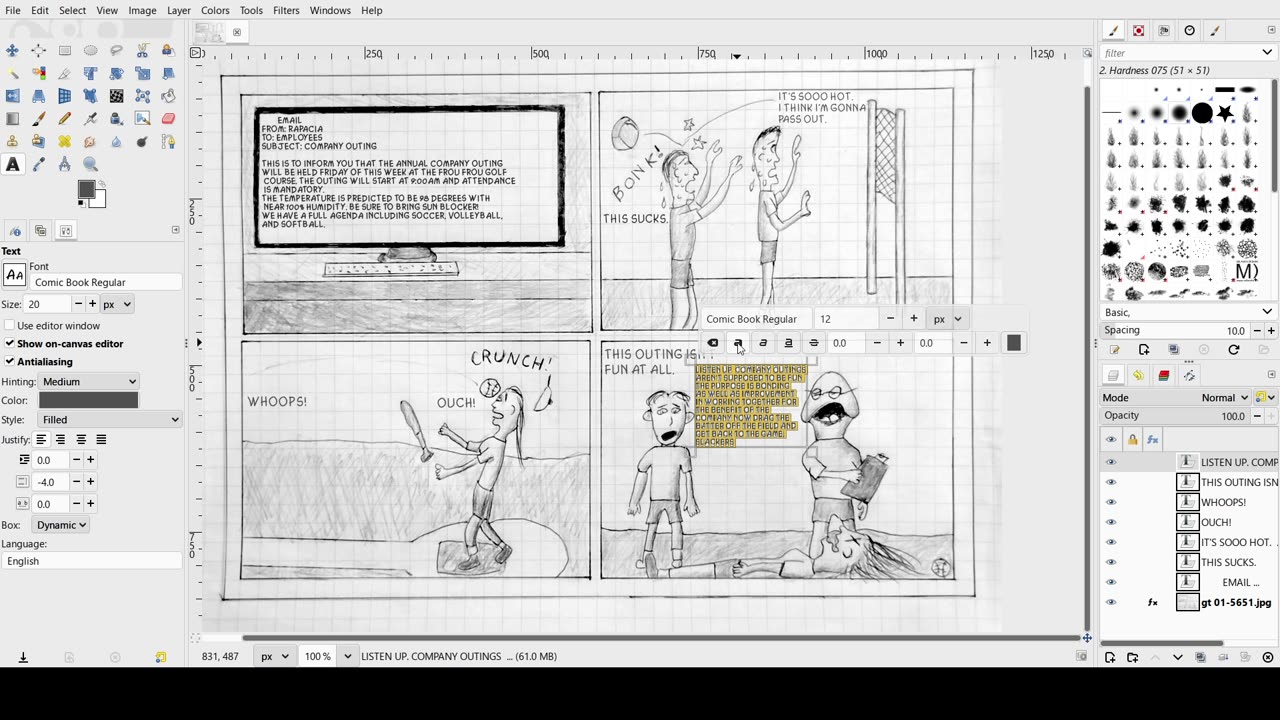This screenshot has height=720, width=1280.
Task: Select the Zoom tool
Action: 91,165
